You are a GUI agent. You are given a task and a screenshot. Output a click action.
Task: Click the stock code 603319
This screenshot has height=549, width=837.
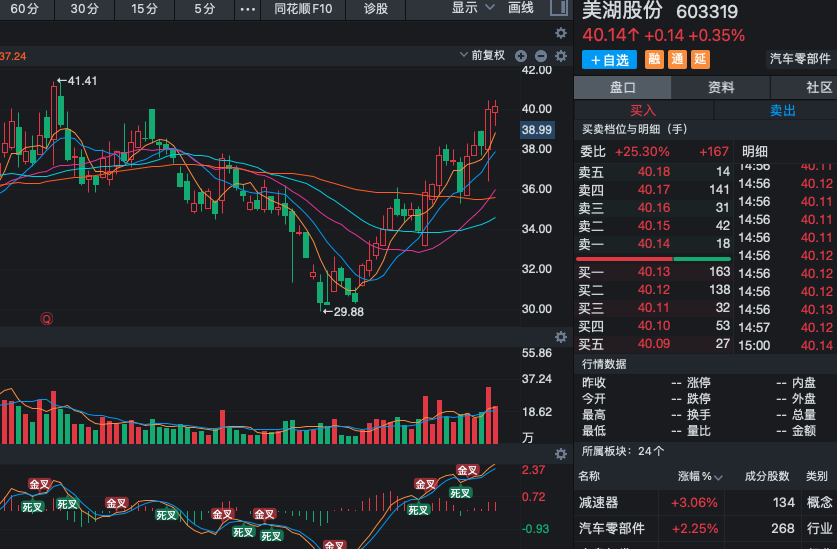(707, 12)
